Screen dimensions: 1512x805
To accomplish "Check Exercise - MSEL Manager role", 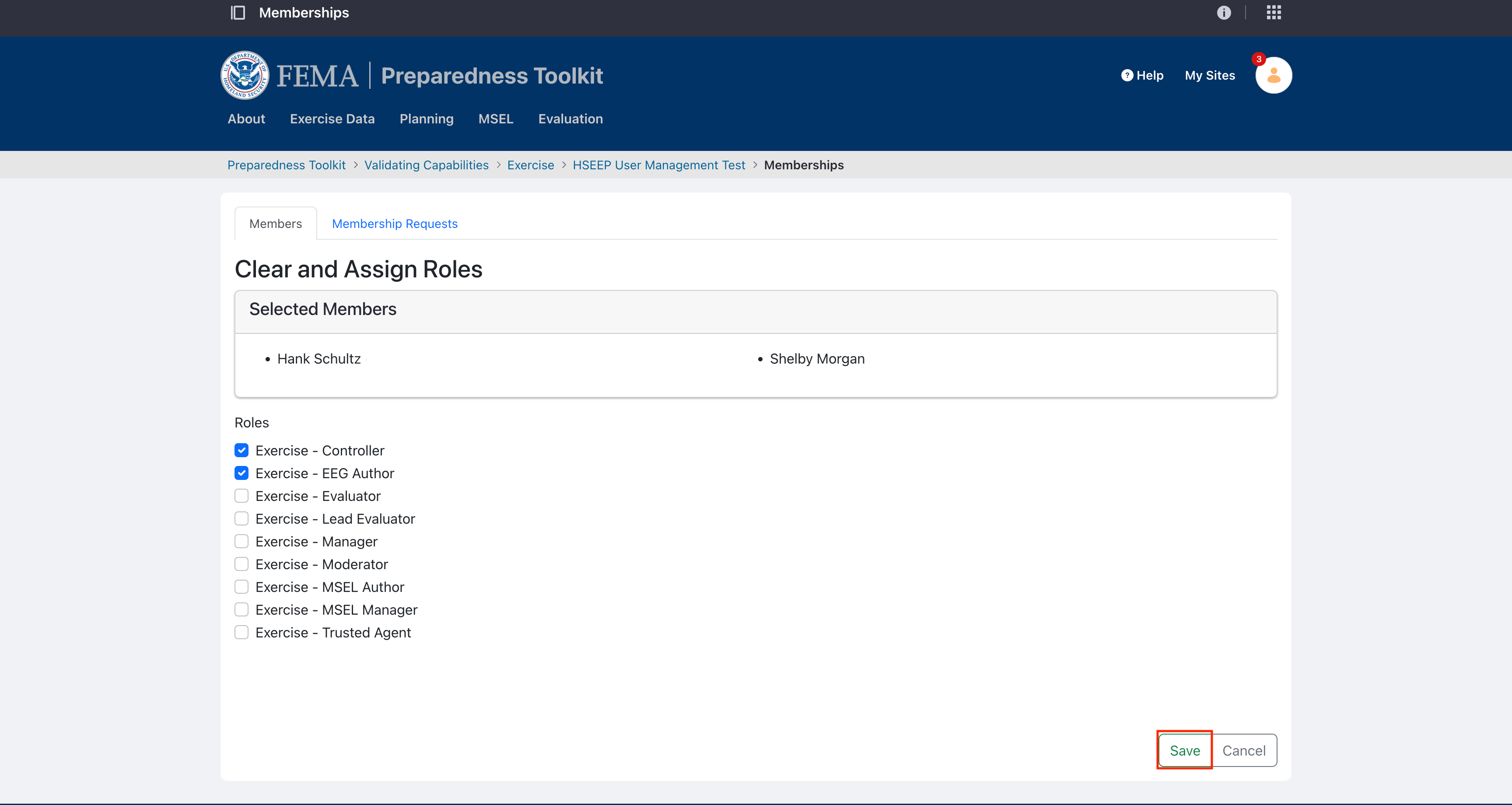I will 241,609.
